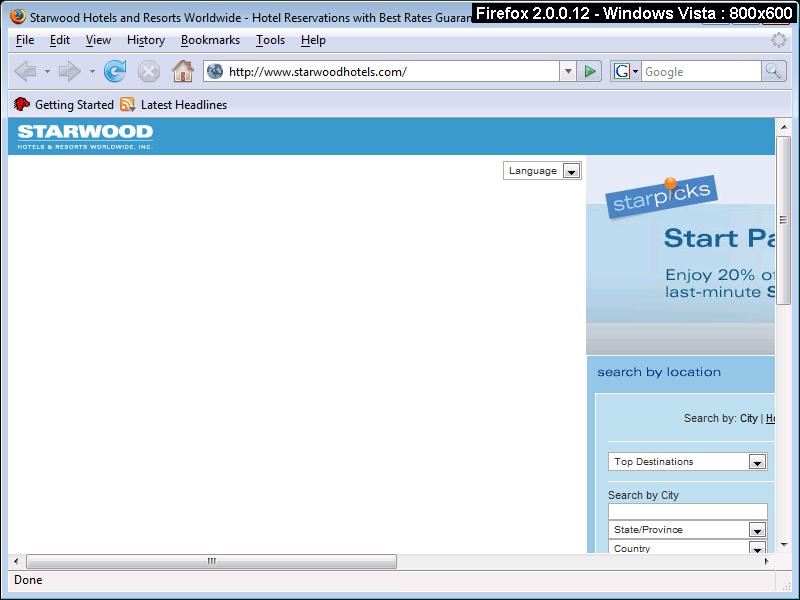Click the scroll left arrow
Image resolution: width=800 pixels, height=600 pixels.
16,561
